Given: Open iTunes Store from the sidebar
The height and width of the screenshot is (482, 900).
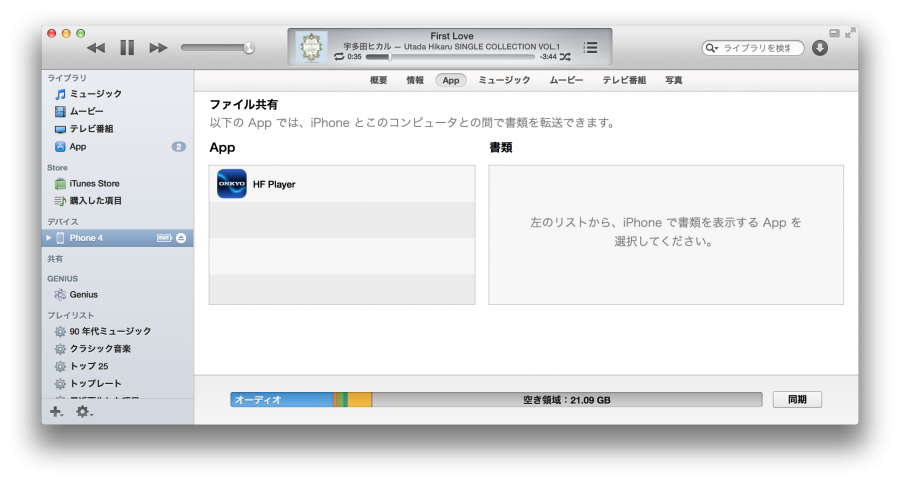Looking at the screenshot, I should tap(117, 184).
